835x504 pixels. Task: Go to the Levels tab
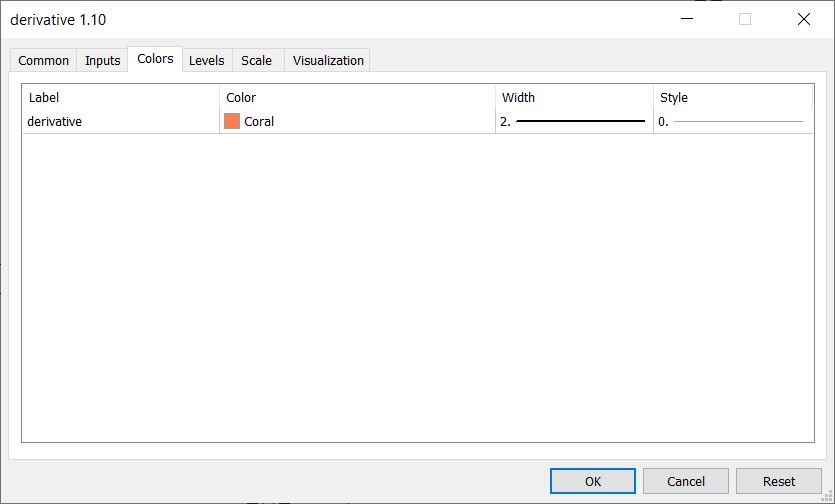pos(207,61)
